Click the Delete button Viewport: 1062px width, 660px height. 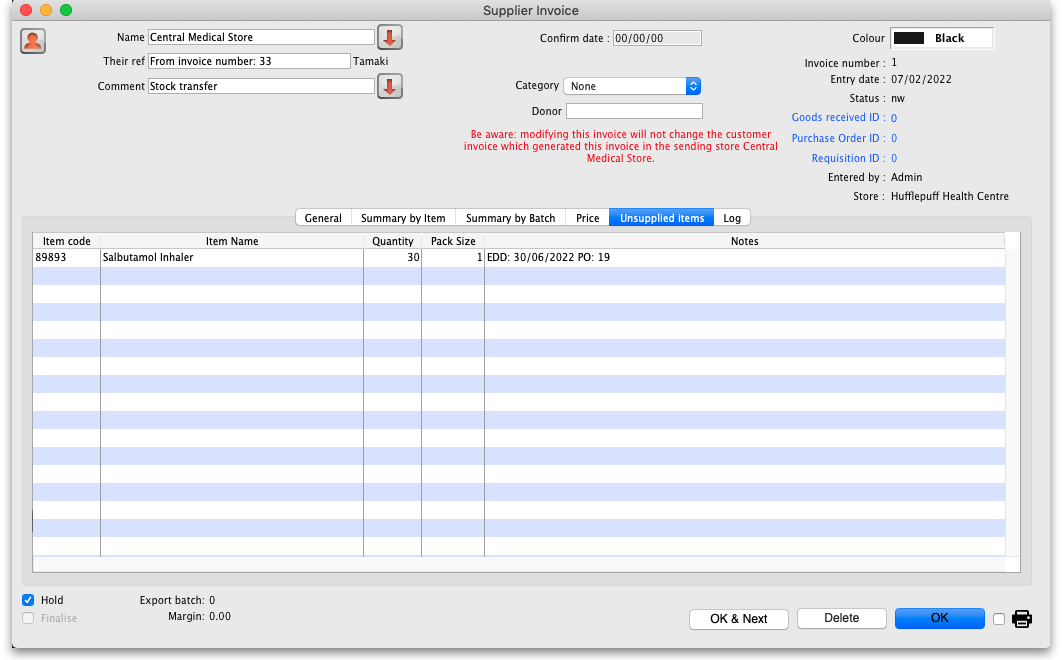tap(841, 619)
